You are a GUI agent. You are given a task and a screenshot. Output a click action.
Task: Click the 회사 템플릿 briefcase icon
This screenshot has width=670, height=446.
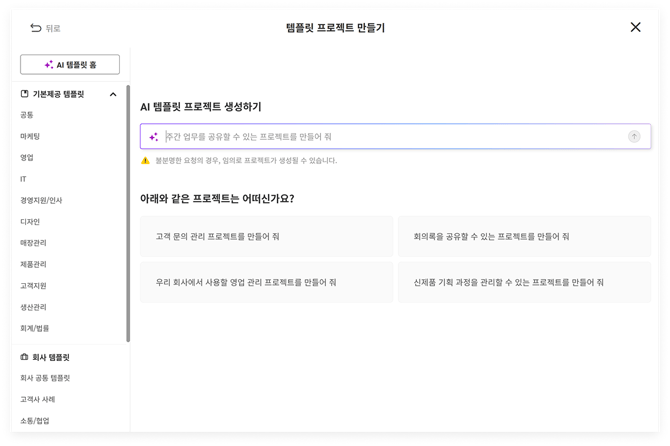click(25, 357)
